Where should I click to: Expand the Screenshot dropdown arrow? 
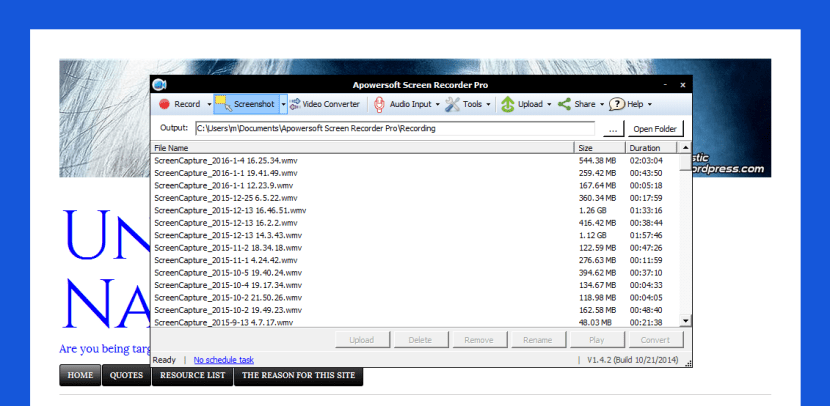point(284,104)
